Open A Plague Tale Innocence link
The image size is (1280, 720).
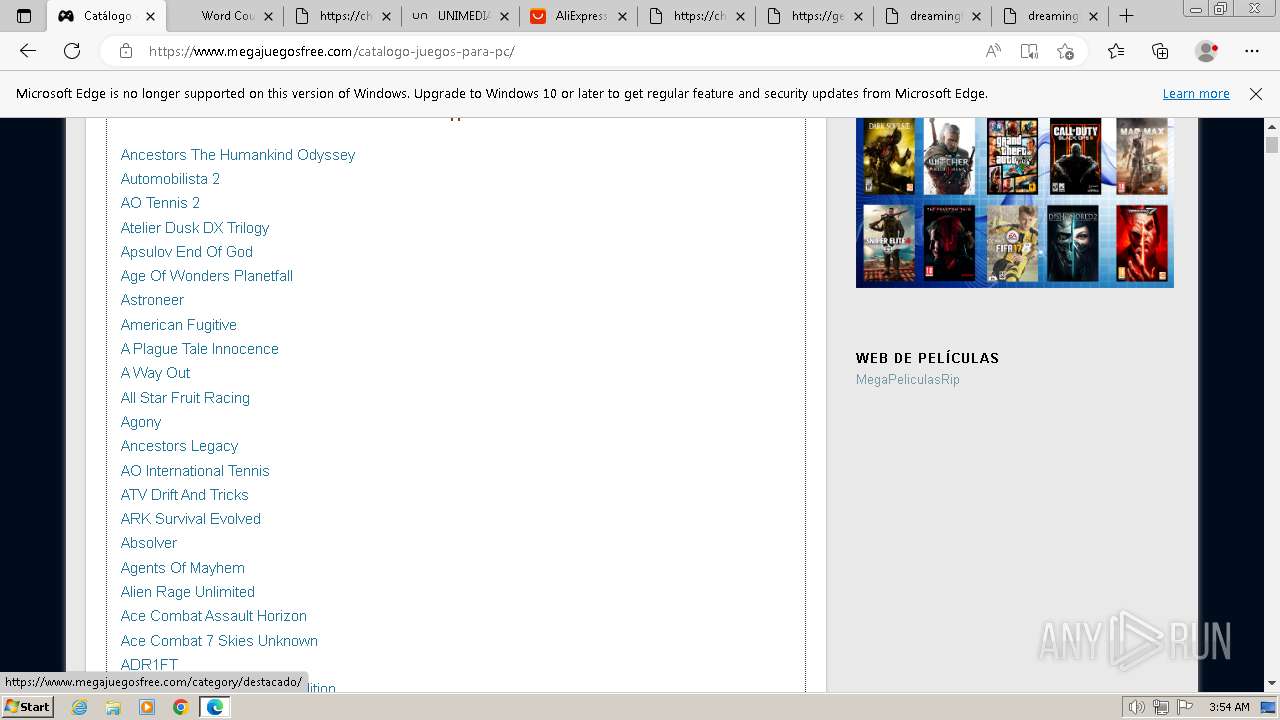[200, 349]
